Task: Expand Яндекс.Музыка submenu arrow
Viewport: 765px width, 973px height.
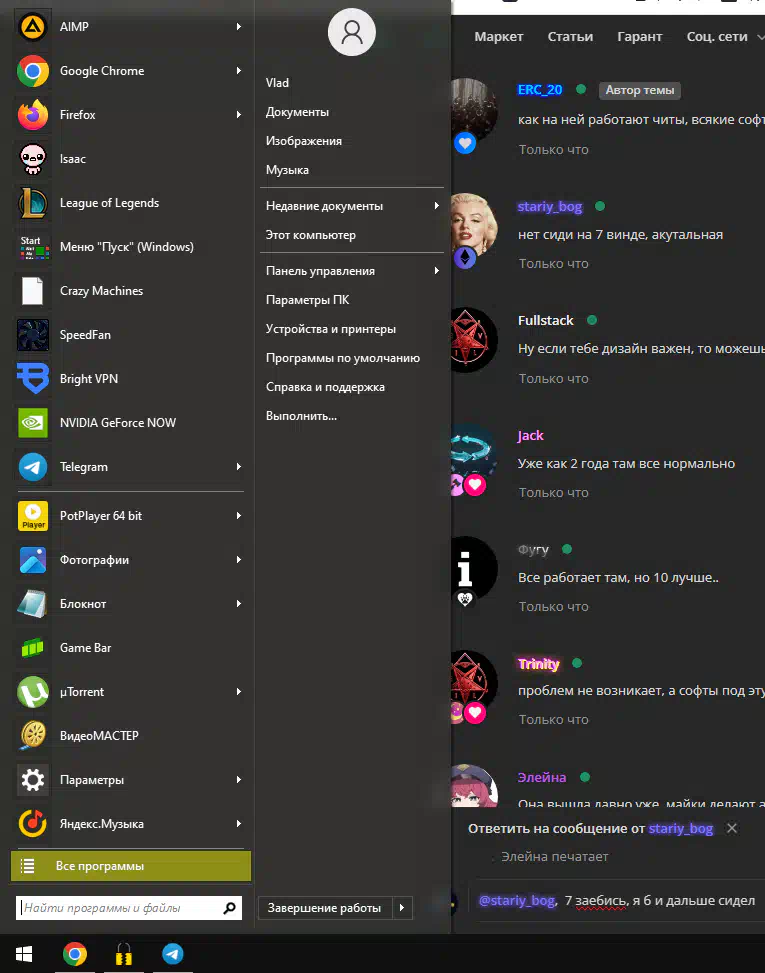Action: pyautogui.click(x=239, y=824)
